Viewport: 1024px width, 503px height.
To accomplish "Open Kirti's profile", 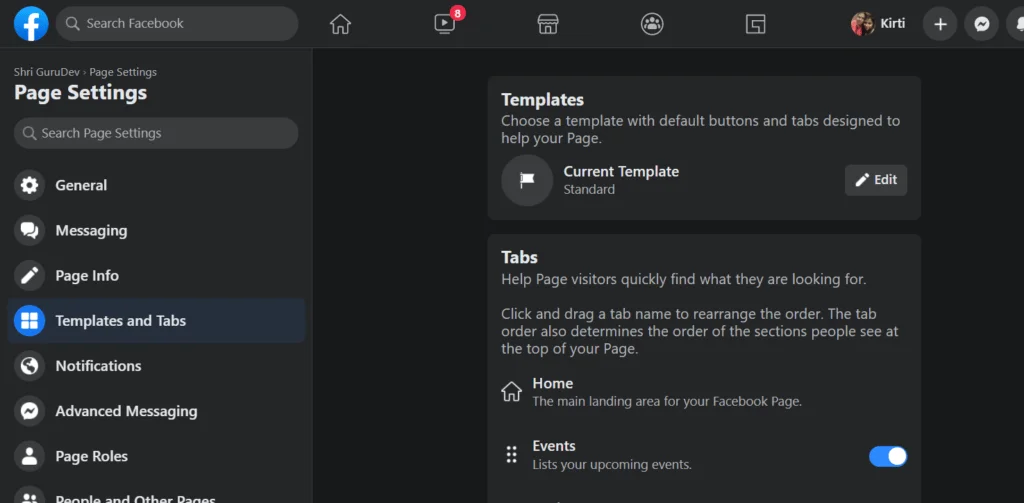I will 878,24.
